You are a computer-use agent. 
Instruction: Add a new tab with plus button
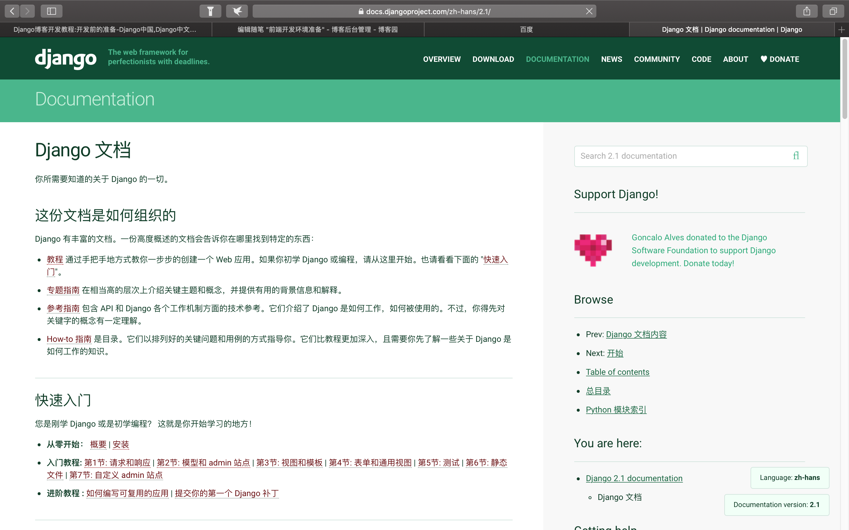click(841, 30)
